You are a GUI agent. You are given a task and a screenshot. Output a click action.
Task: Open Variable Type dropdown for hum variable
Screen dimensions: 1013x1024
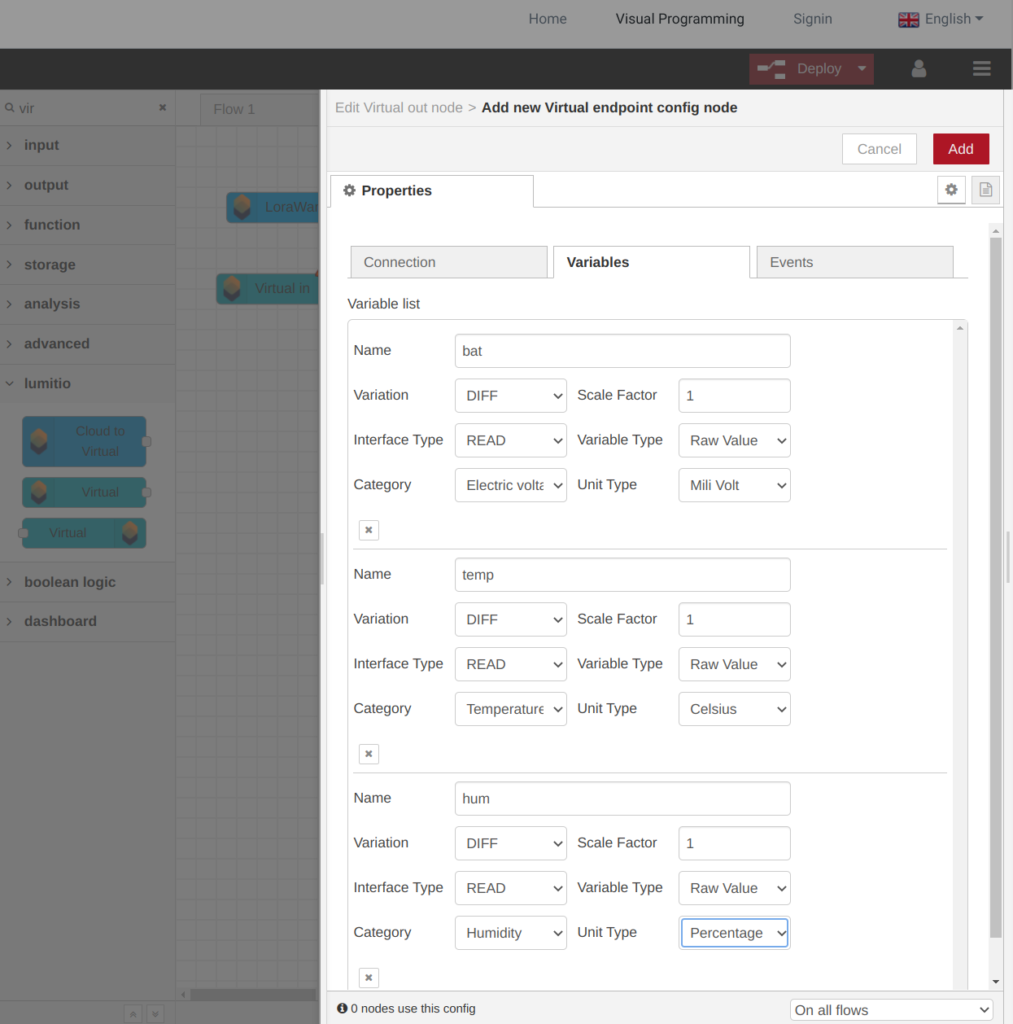coord(734,888)
